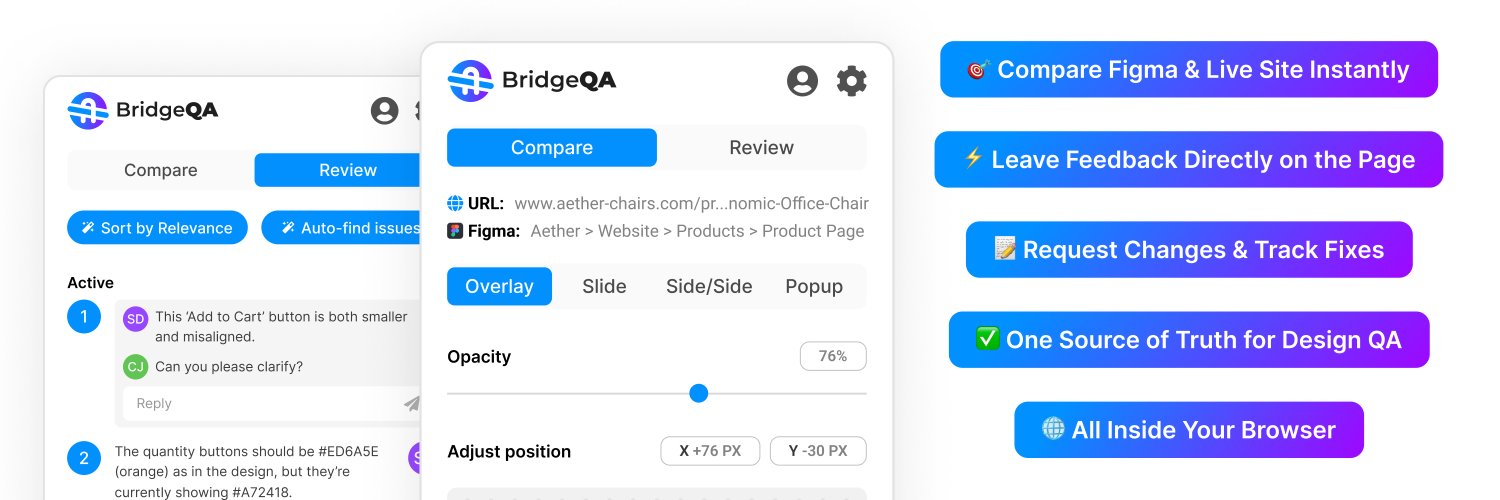Click the profile icon in the left panel
The image size is (1500, 500).
point(384,111)
